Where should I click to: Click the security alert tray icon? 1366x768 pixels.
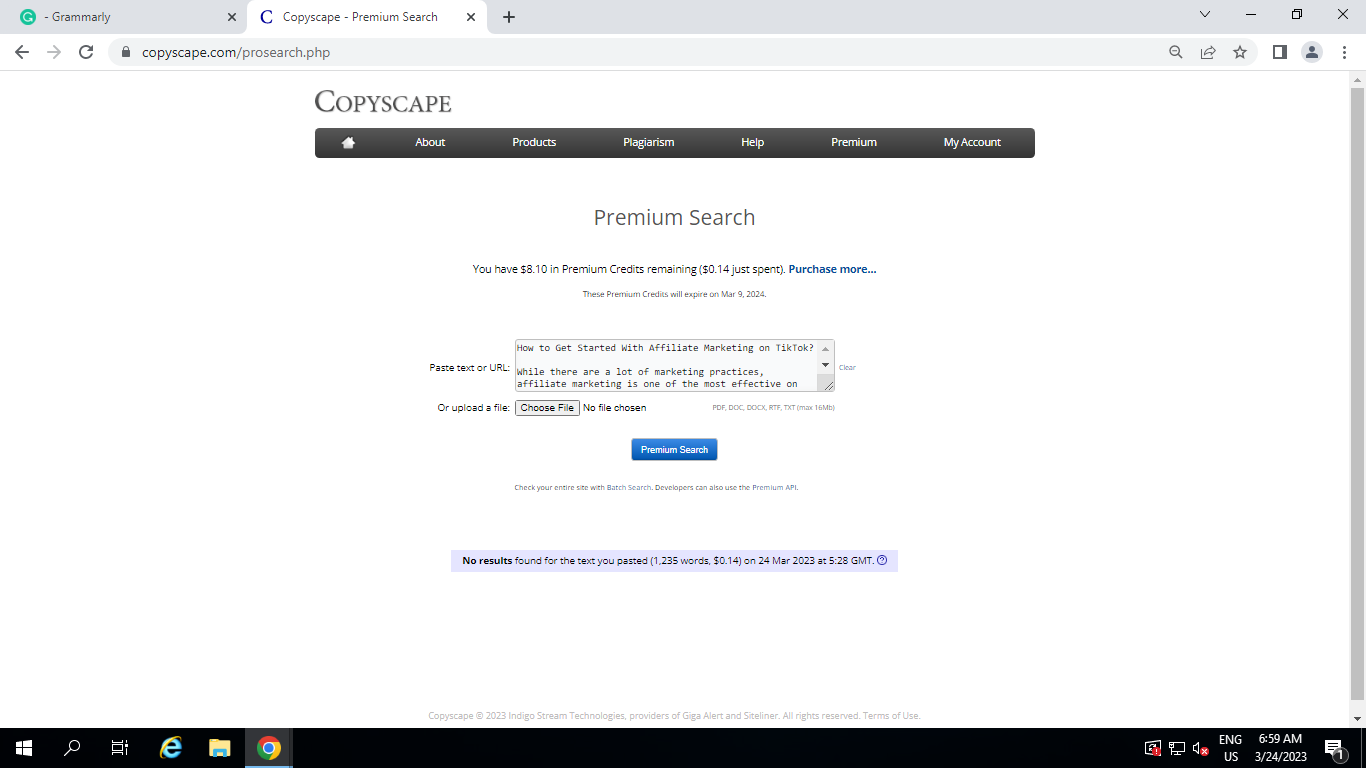1152,748
